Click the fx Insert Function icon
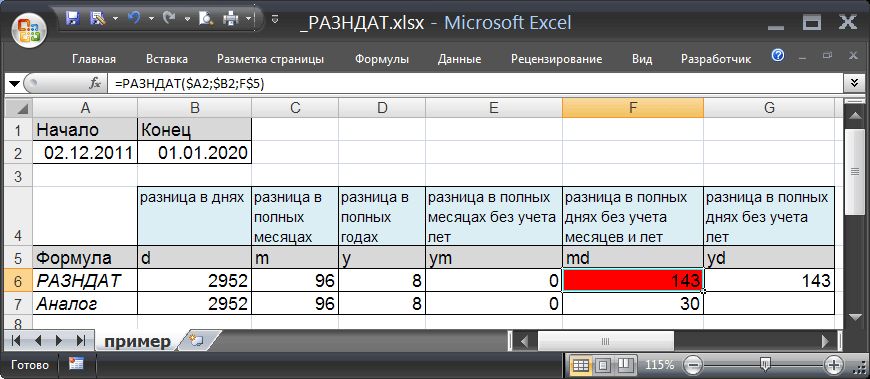Screen dimensions: 870x379 coord(95,84)
